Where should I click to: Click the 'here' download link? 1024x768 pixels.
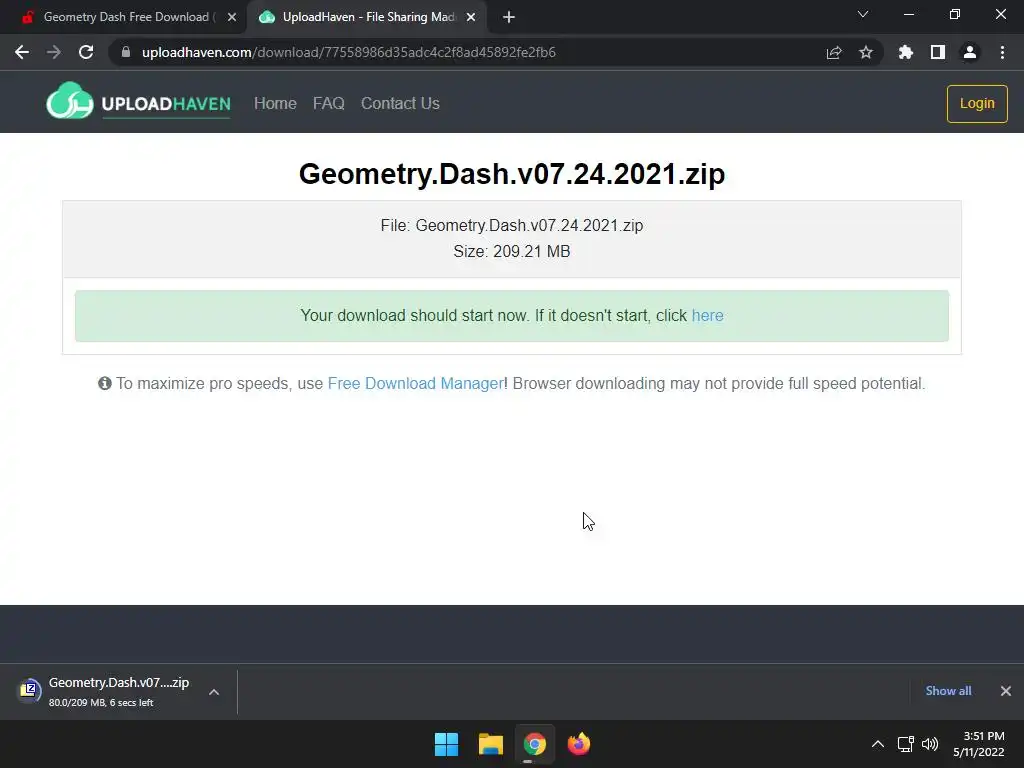(707, 315)
